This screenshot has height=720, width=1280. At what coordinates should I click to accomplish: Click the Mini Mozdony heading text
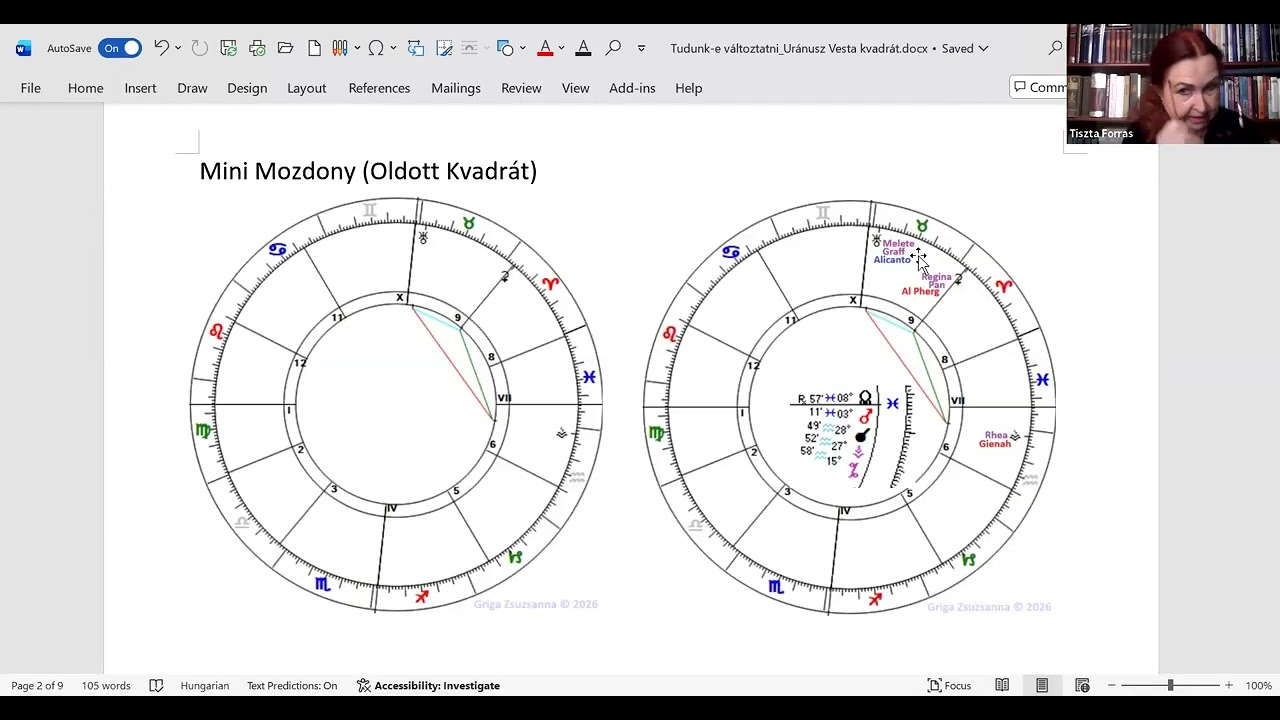click(x=368, y=171)
